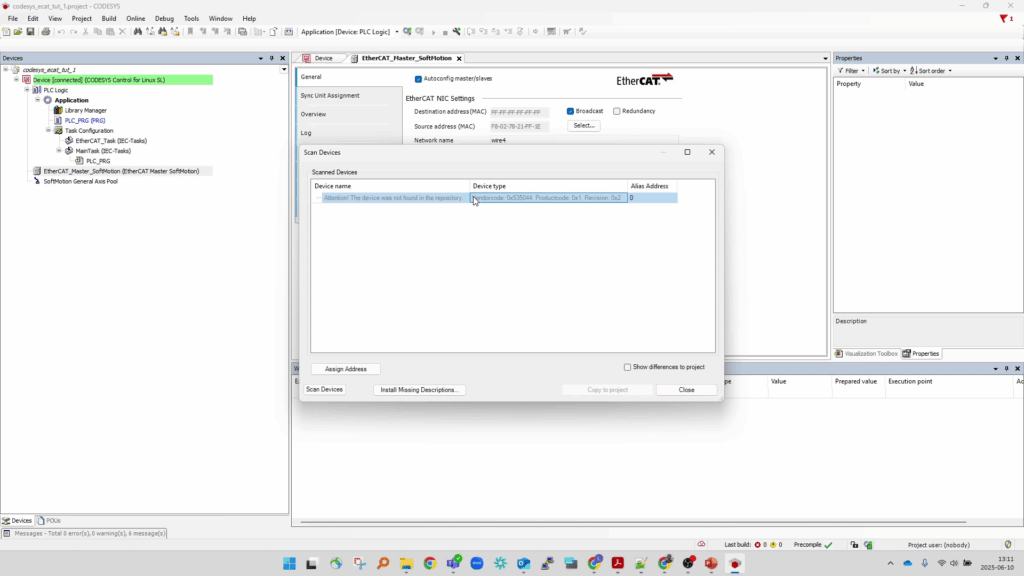The width and height of the screenshot is (1024, 576).
Task: Open the Tools menu
Action: tap(191, 18)
